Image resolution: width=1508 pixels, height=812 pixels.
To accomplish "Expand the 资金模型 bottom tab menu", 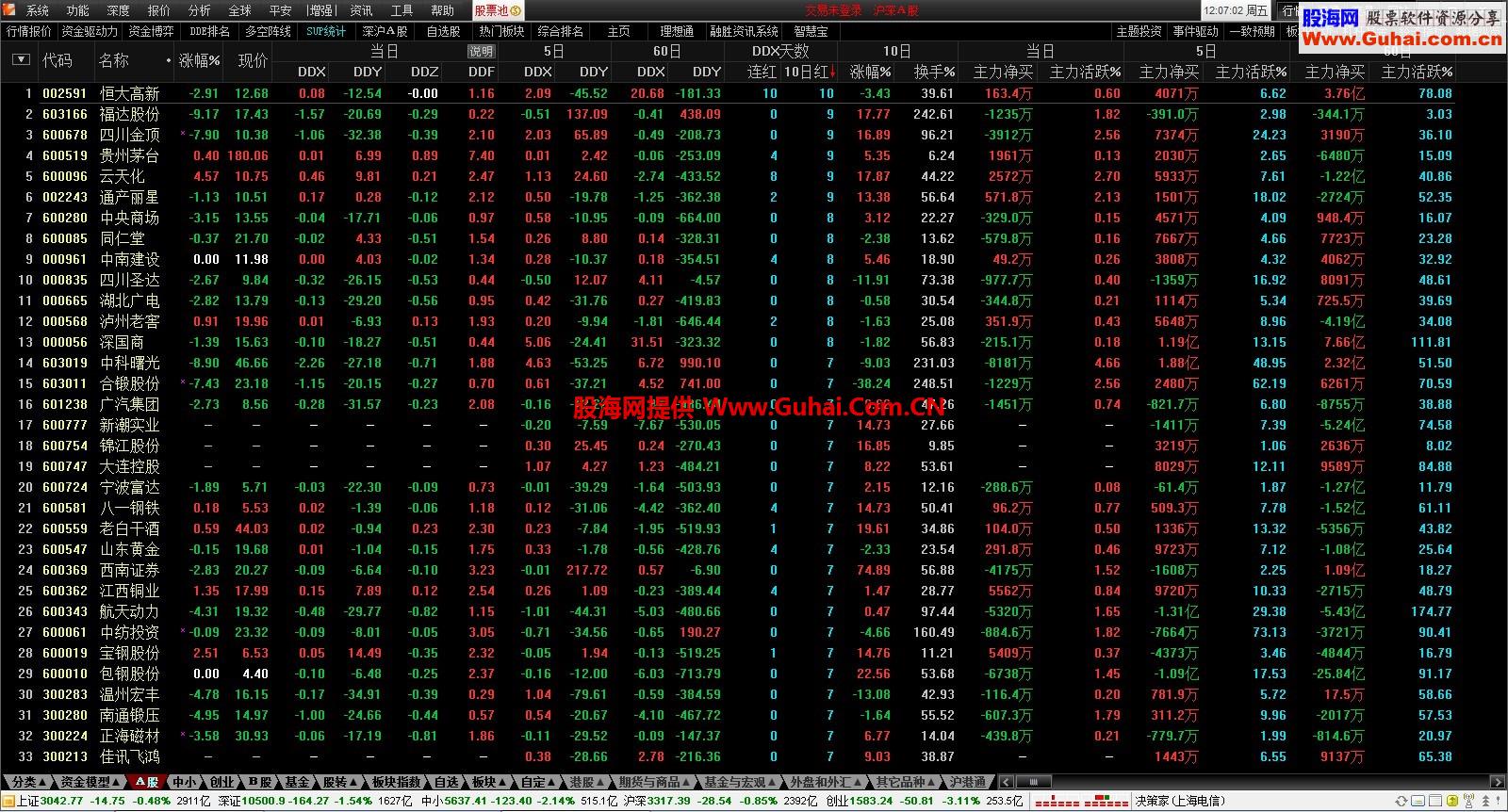I will (x=90, y=782).
